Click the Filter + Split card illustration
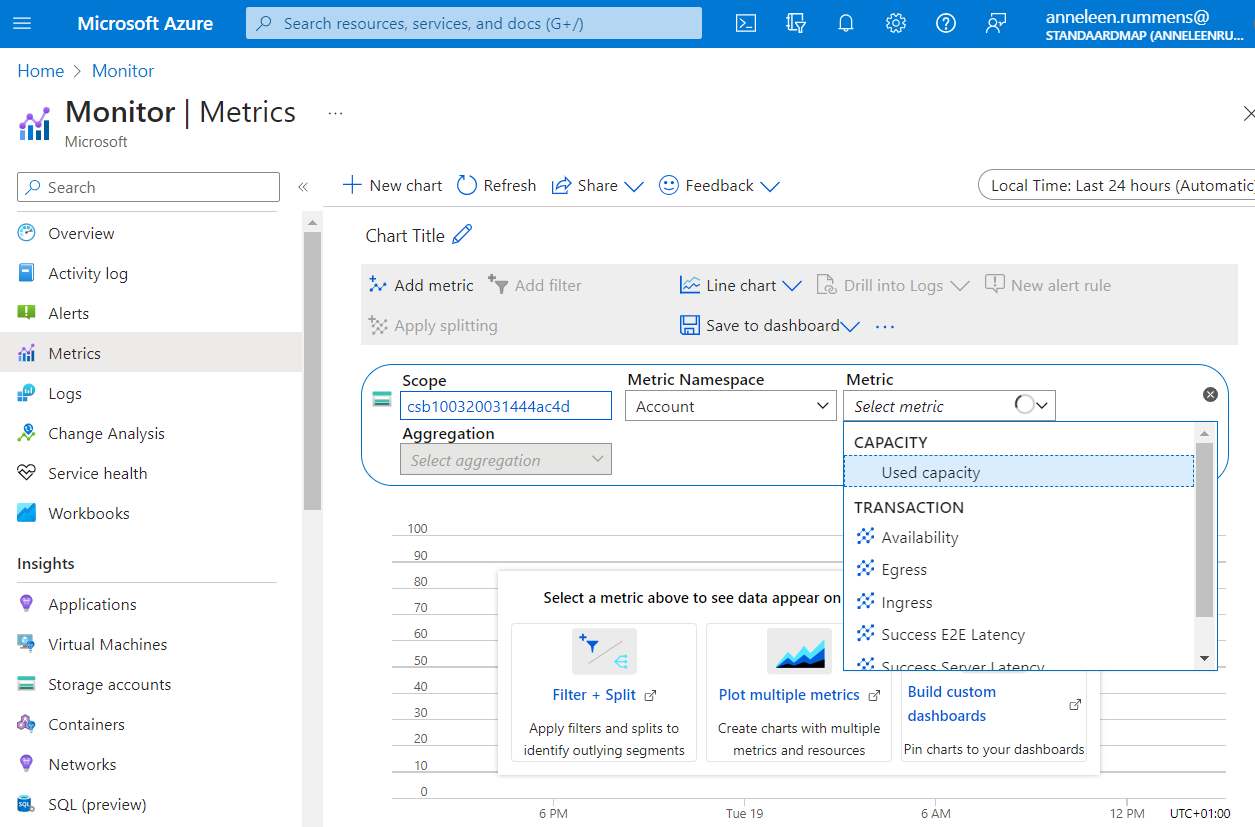1255x827 pixels. 604,651
